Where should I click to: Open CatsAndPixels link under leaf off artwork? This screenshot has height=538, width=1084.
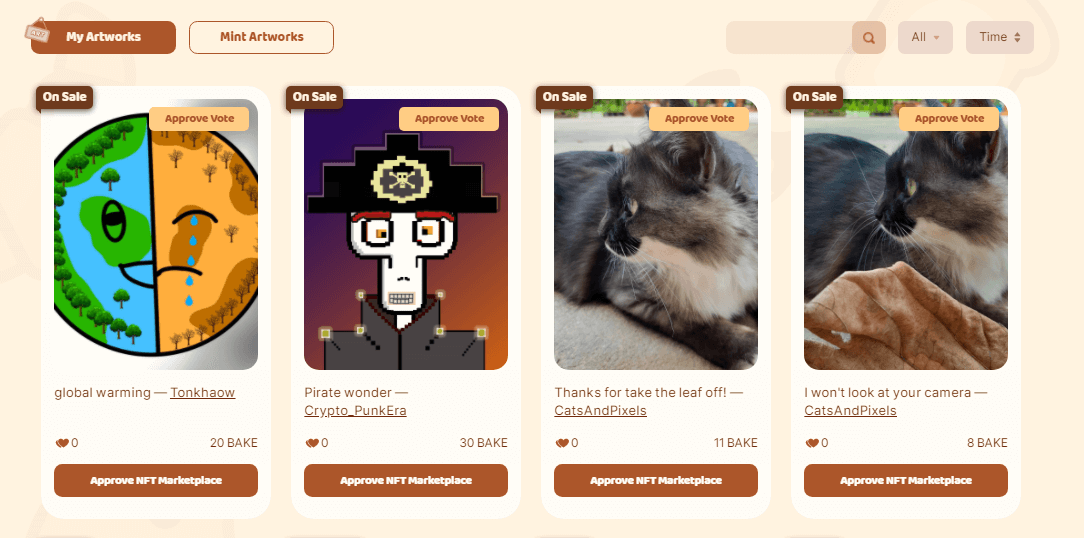click(601, 411)
